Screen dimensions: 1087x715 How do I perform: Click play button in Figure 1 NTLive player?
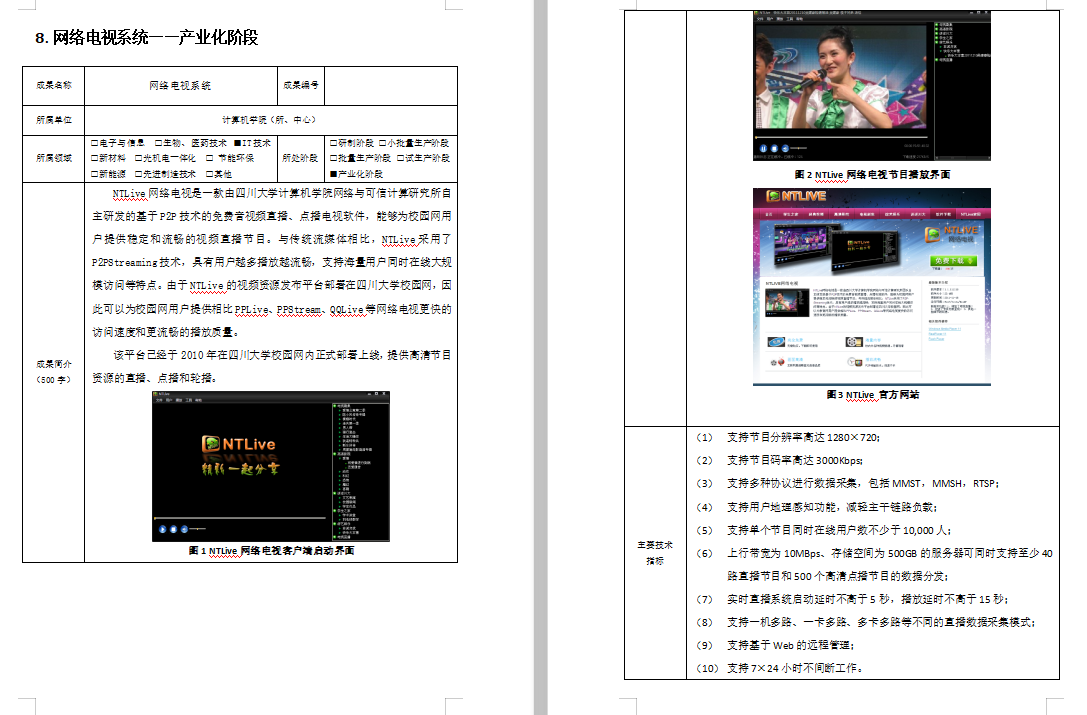tap(160, 528)
